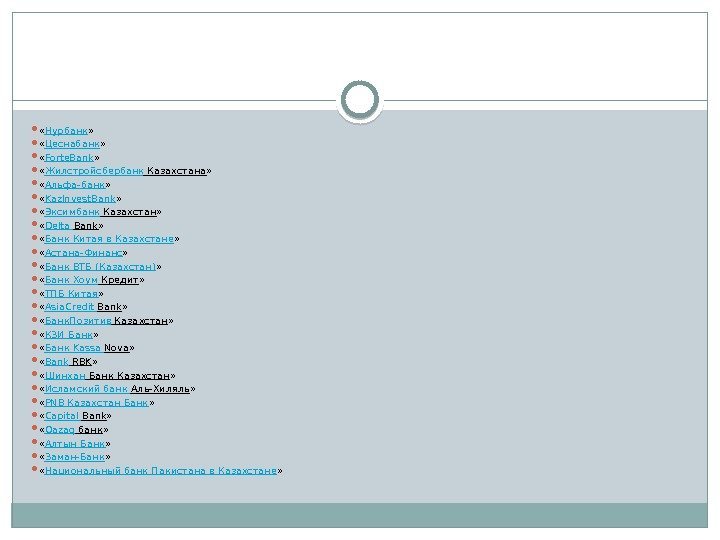720x540 pixels.
Task: Open the «Нурбанк» link
Action: (x=66, y=131)
